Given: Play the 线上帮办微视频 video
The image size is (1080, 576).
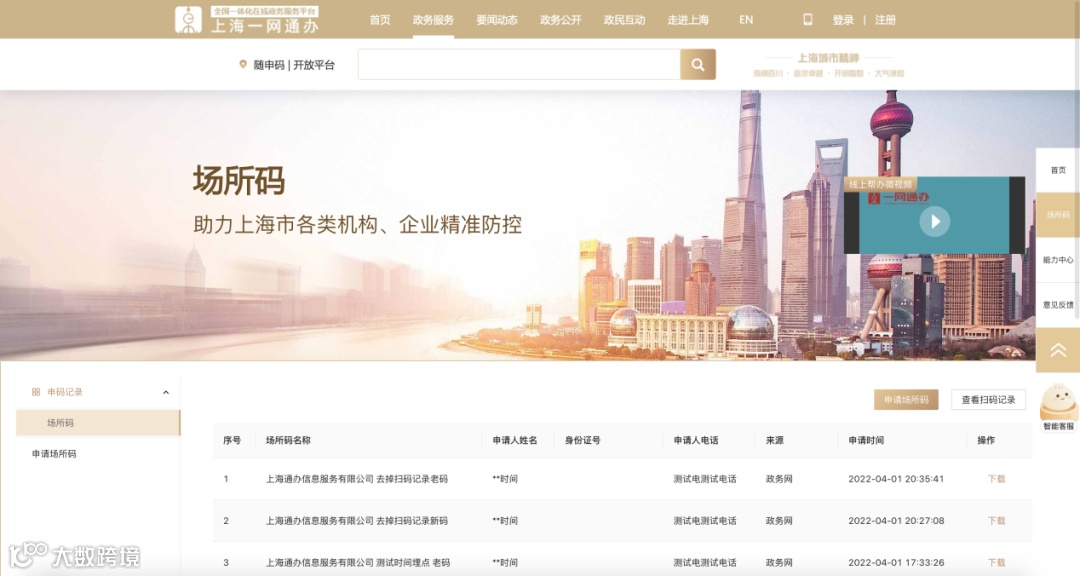Looking at the screenshot, I should pos(935,221).
